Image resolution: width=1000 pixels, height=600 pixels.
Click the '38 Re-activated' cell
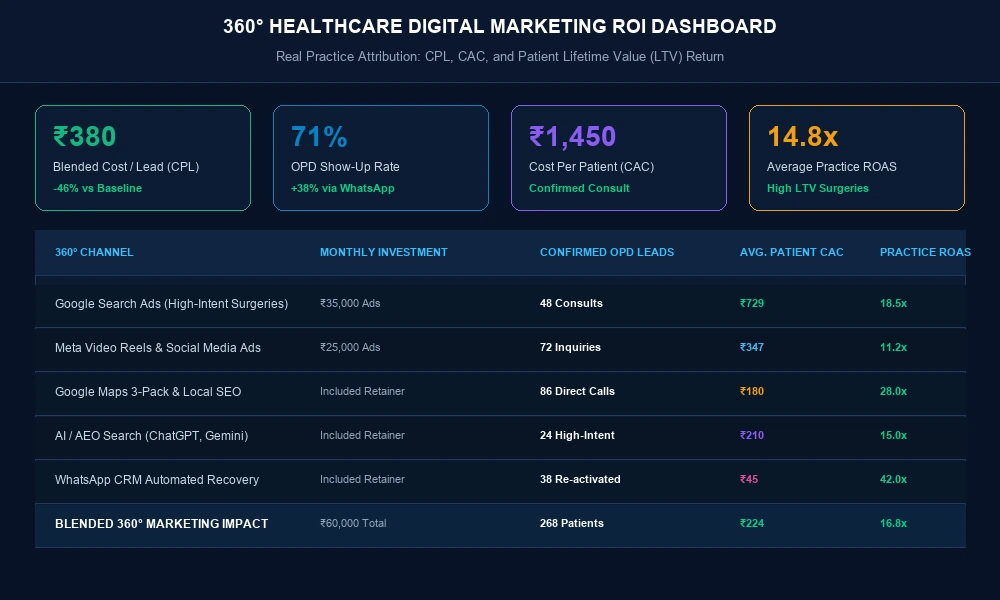580,479
